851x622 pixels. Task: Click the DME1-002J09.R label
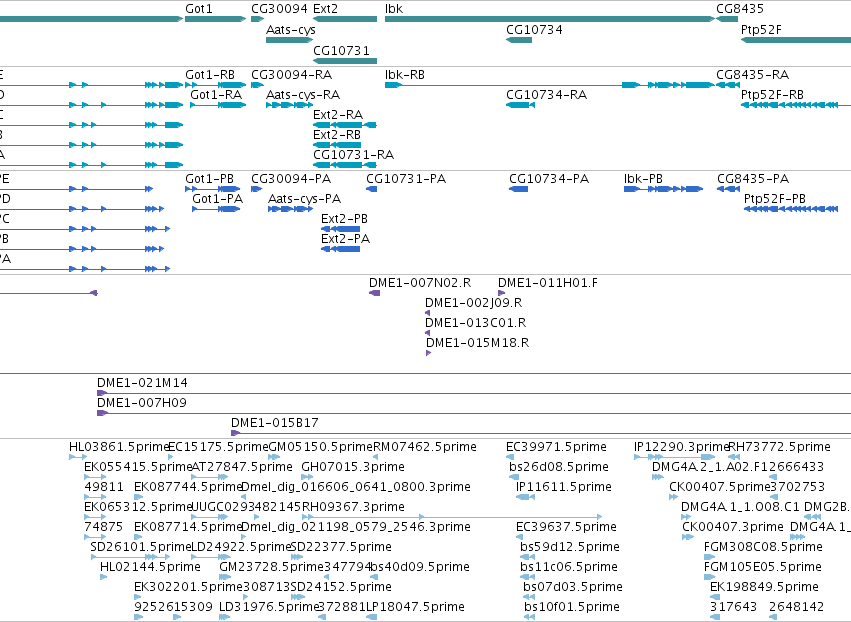tap(474, 303)
